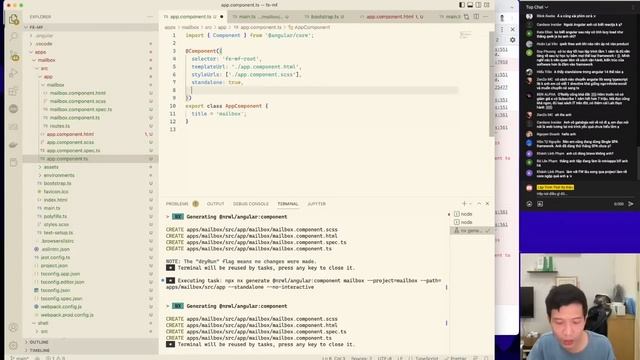The width and height of the screenshot is (640, 360).
Task: Open Run and Debug in activity bar
Action: pos(14,73)
